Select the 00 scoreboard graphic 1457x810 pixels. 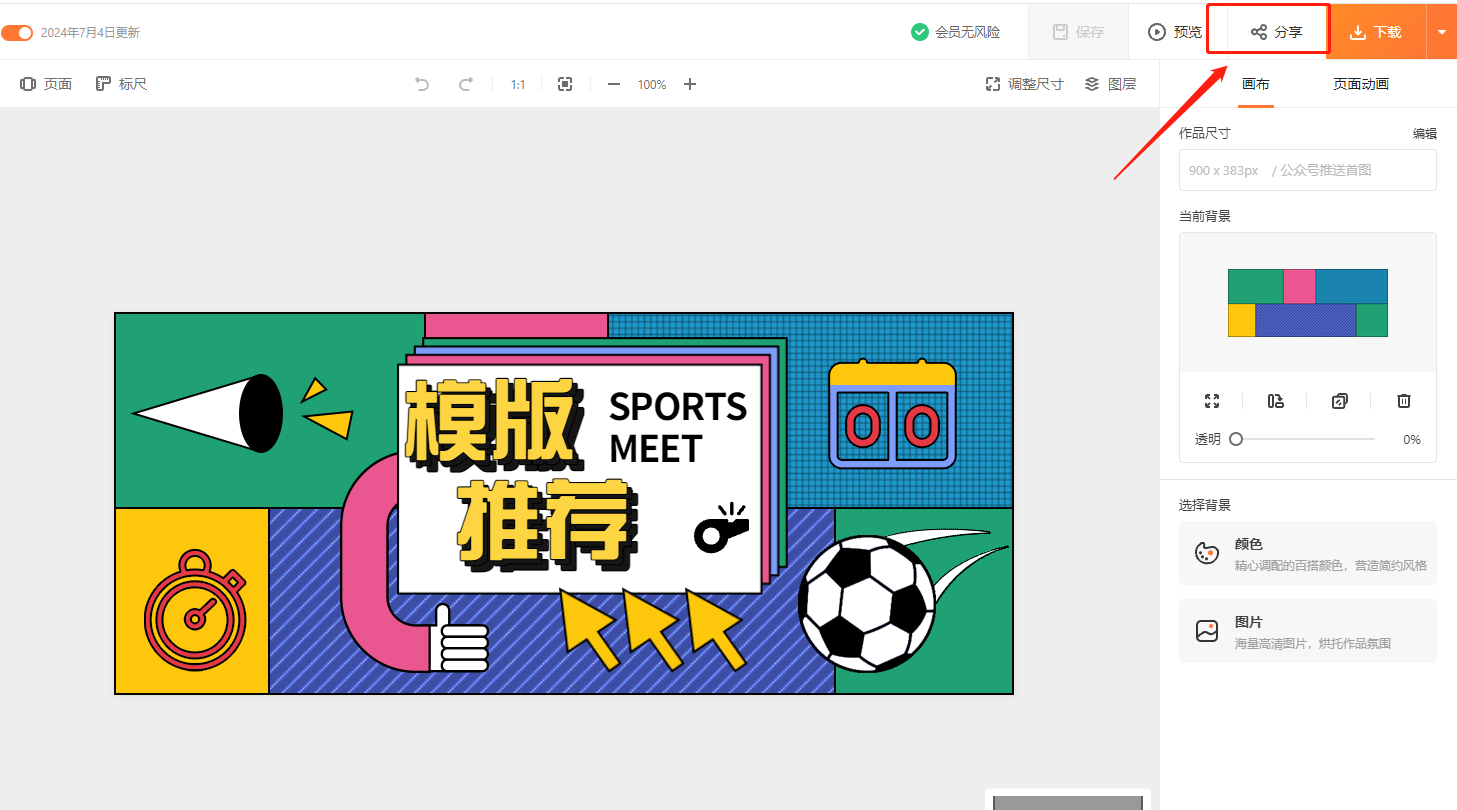click(x=892, y=415)
